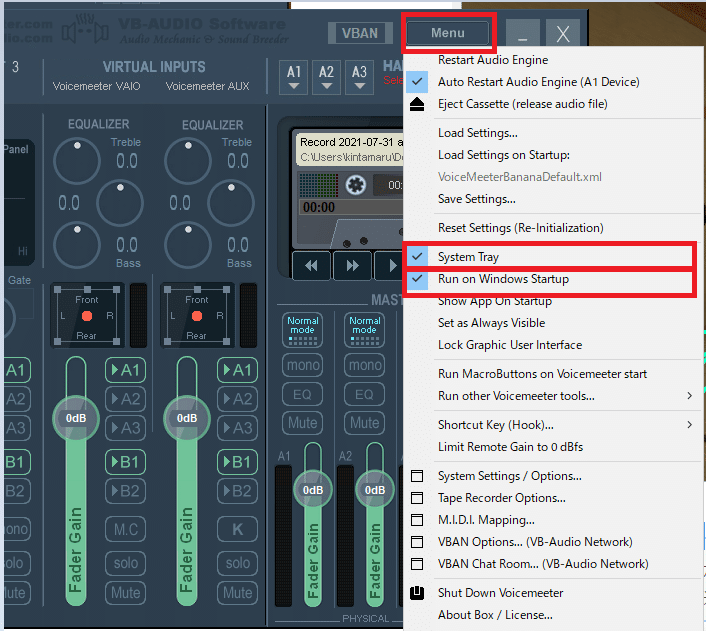Click the M.I.D.I. Mapping window icon
706x631 pixels.
pyautogui.click(x=417, y=520)
